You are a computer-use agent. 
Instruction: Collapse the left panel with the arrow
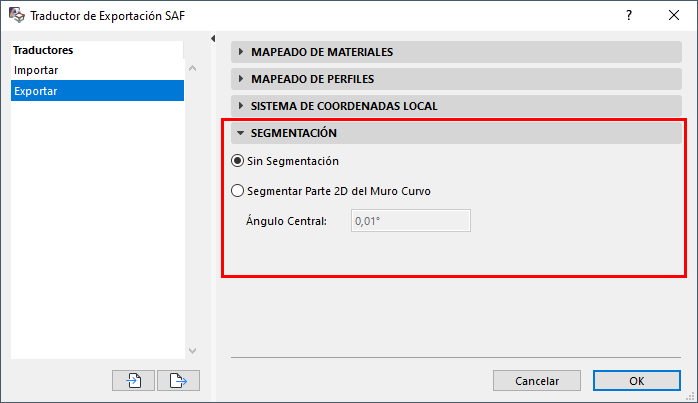[213, 39]
